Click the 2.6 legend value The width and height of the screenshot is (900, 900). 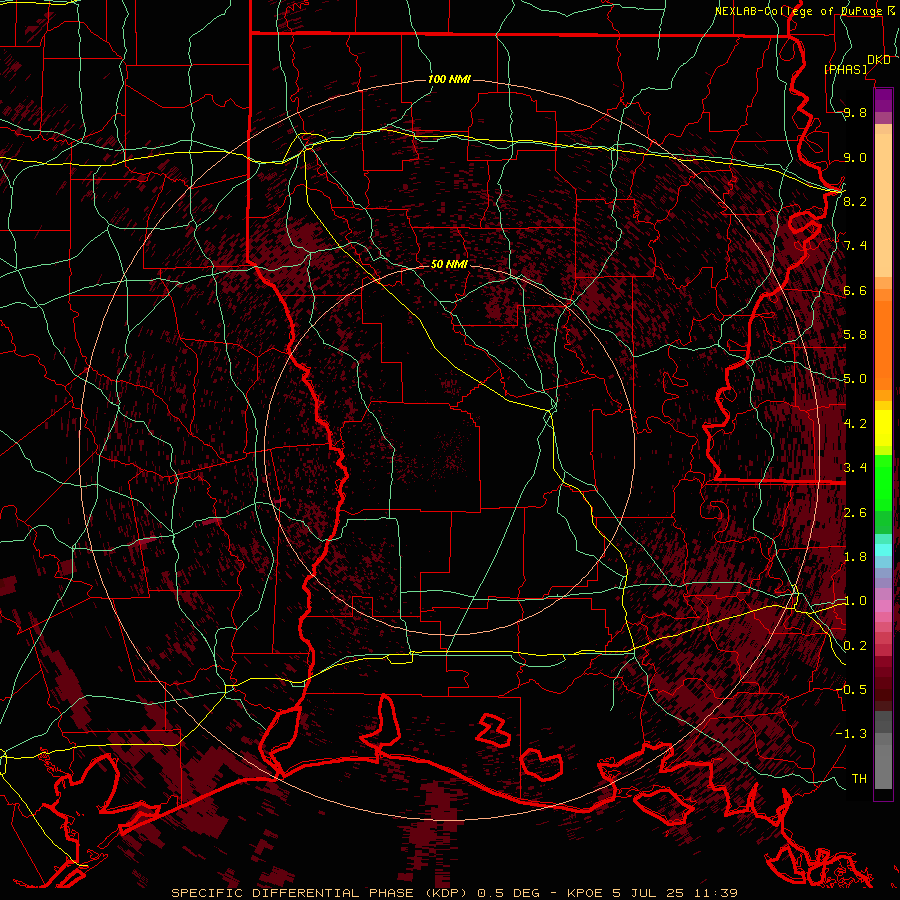pyautogui.click(x=855, y=513)
